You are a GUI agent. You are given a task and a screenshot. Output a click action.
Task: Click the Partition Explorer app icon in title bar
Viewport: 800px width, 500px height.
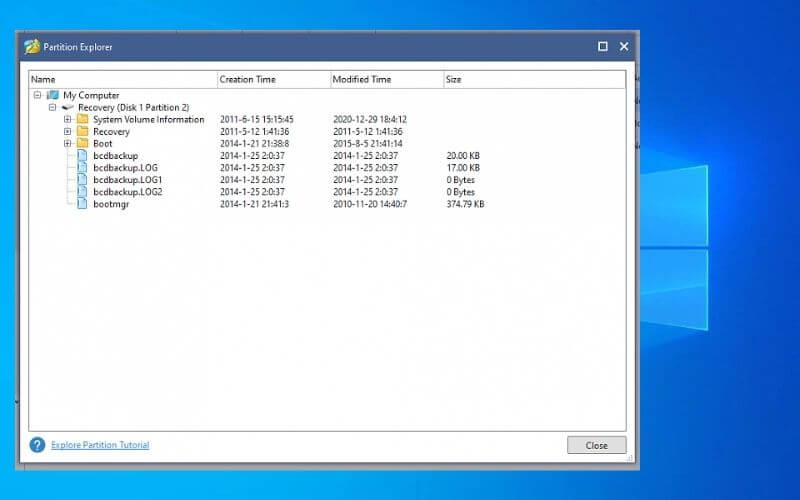(31, 46)
